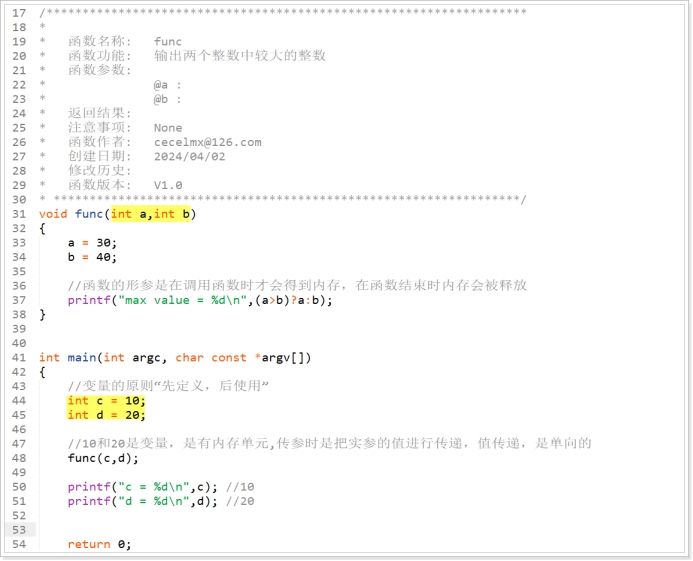
Task: Click the comment label 返回结果
Action: (x=99, y=113)
